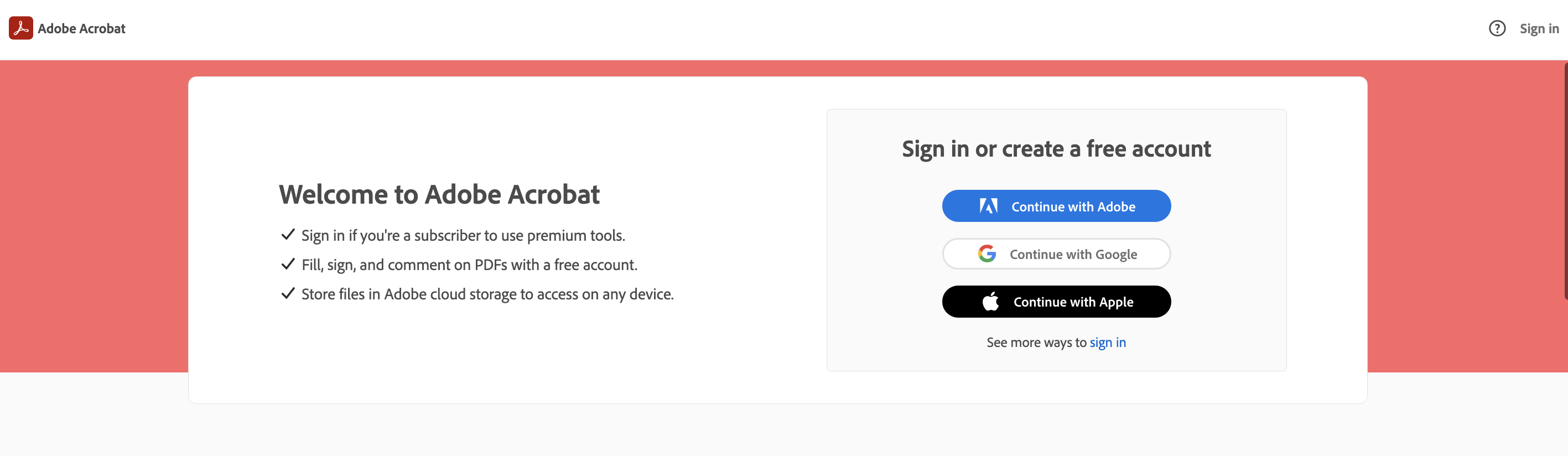Click the Sign in link in the top header
The height and width of the screenshot is (456, 1568).
click(1539, 29)
